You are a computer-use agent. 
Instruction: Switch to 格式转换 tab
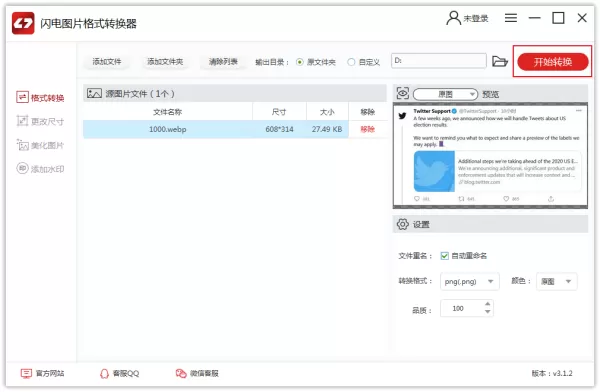click(x=40, y=98)
